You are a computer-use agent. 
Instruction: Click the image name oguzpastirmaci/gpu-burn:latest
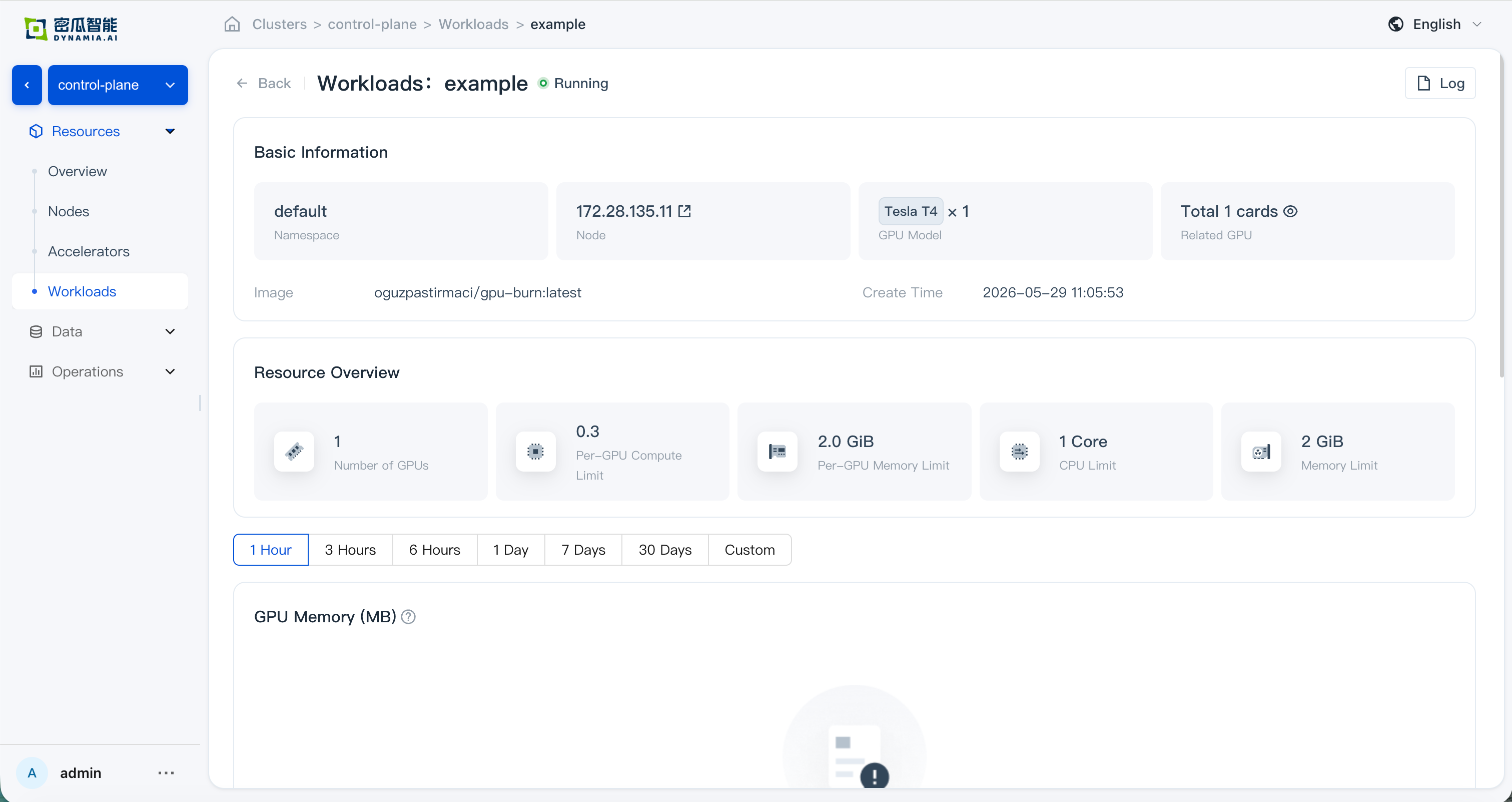[x=478, y=292]
